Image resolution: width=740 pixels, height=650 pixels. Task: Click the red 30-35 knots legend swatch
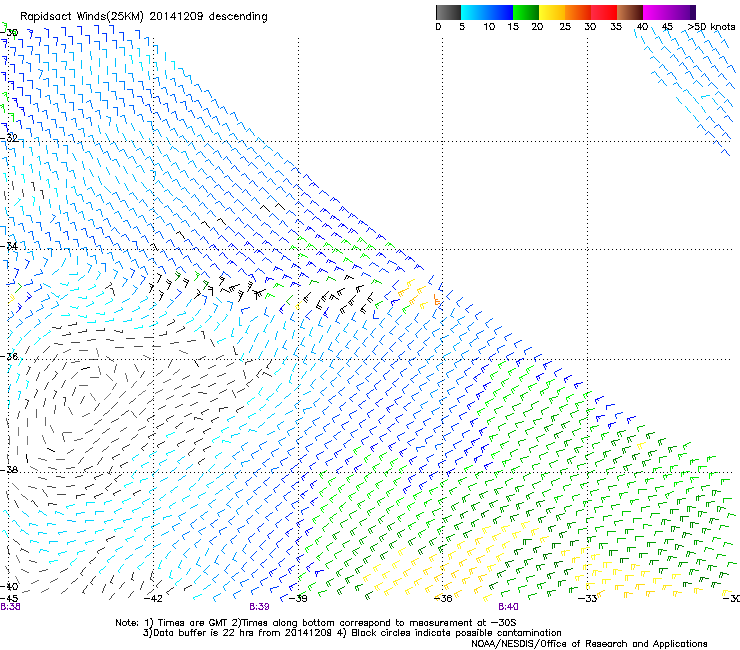(604, 12)
